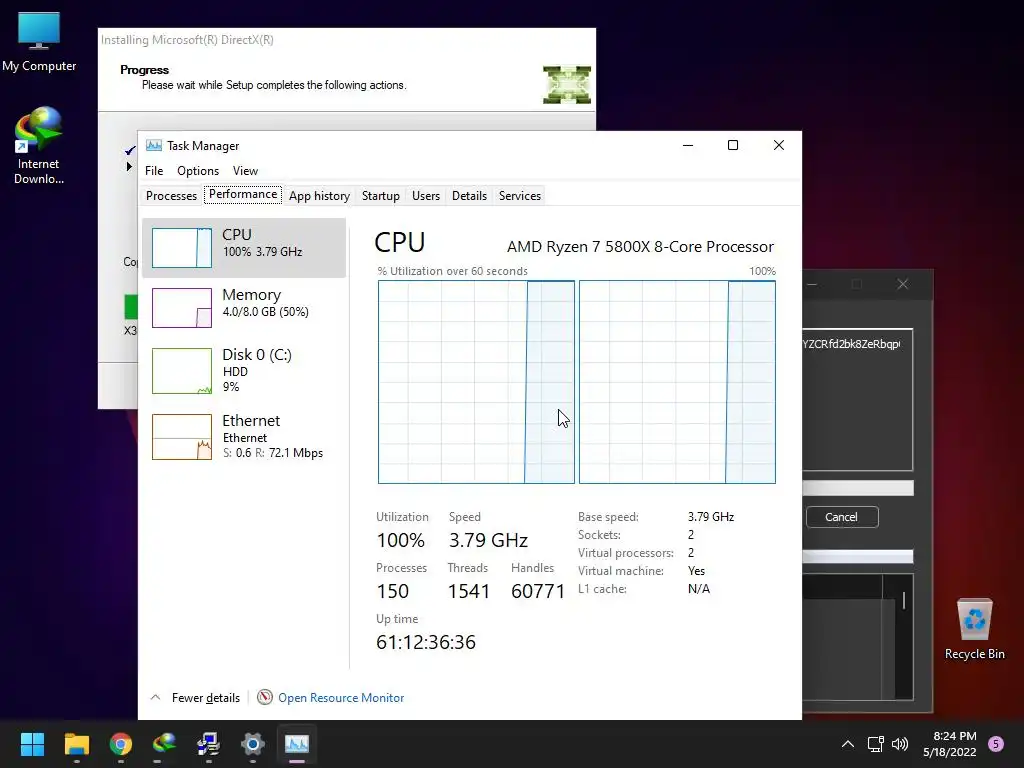This screenshot has height=768, width=1024.
Task: Collapse with Fewer details
Action: [195, 697]
